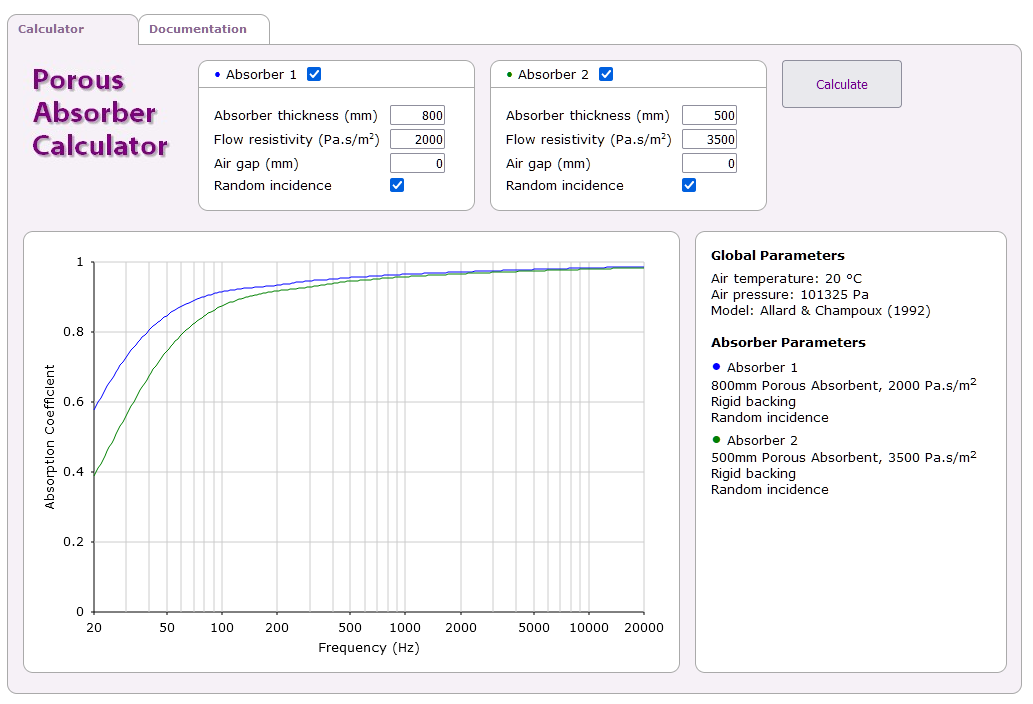Click Absorber 2 thickness input field
Image resolution: width=1033 pixels, height=704 pixels.
click(709, 116)
